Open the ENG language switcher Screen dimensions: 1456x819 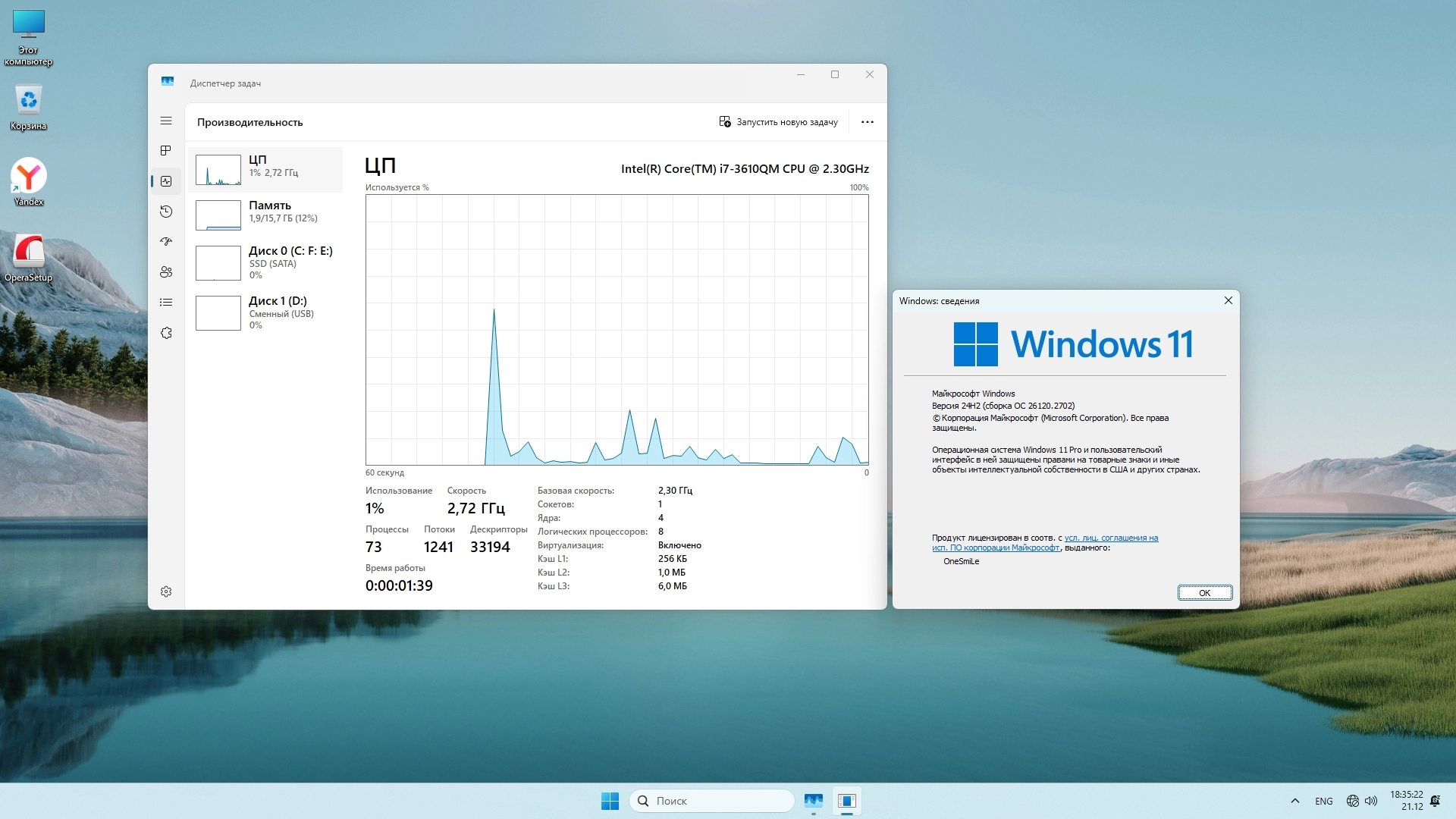pos(1324,801)
